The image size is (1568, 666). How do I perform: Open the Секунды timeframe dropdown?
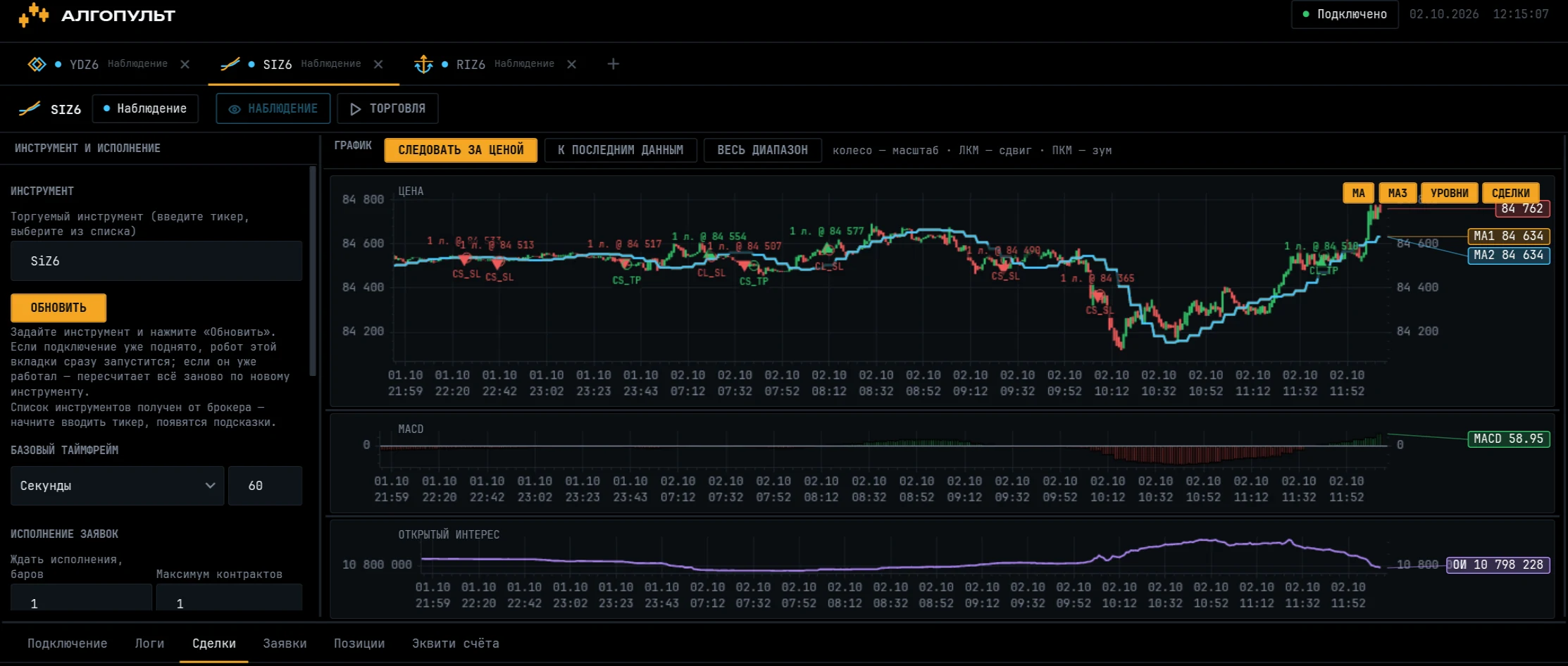(x=118, y=486)
